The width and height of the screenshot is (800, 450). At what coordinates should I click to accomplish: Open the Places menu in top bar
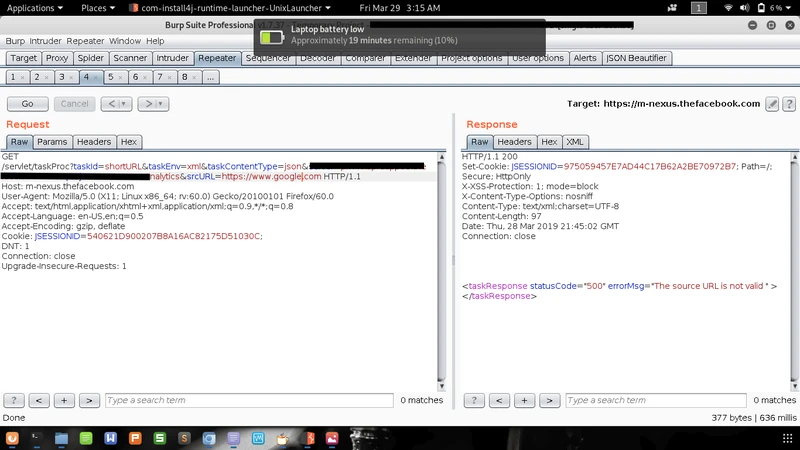(98, 8)
